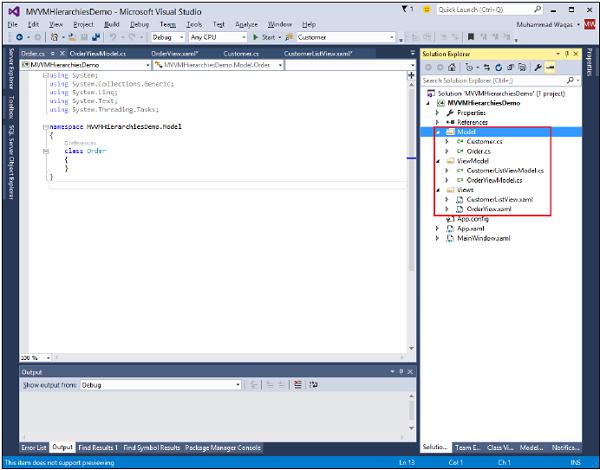Click Clear All icon in Output toolbar

coord(298,385)
